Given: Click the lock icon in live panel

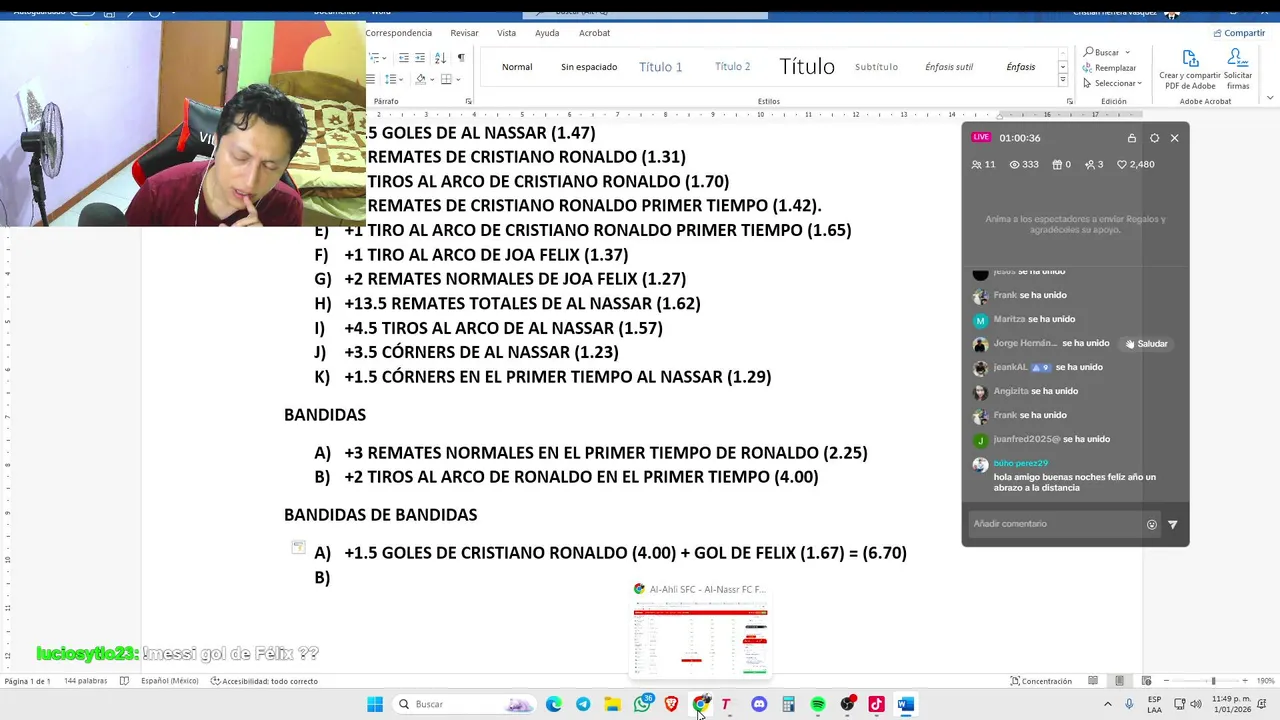Looking at the screenshot, I should [1132, 138].
